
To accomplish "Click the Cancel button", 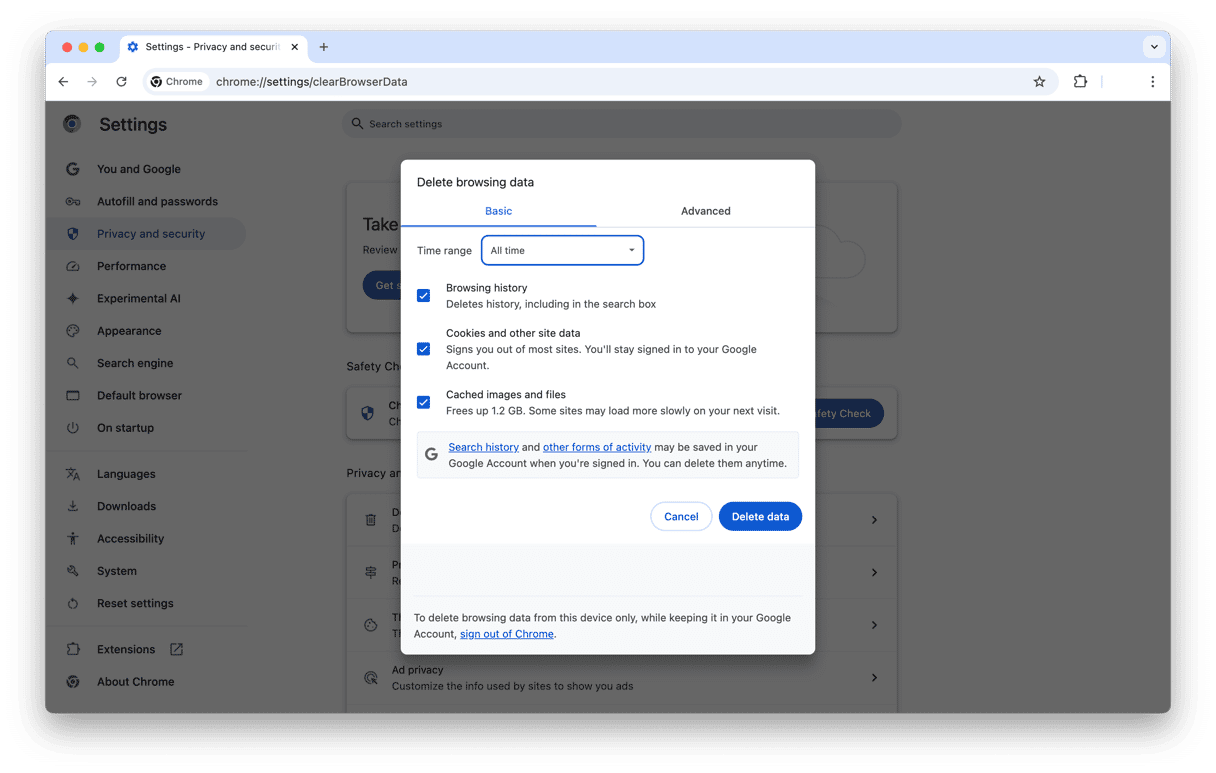I will click(681, 516).
